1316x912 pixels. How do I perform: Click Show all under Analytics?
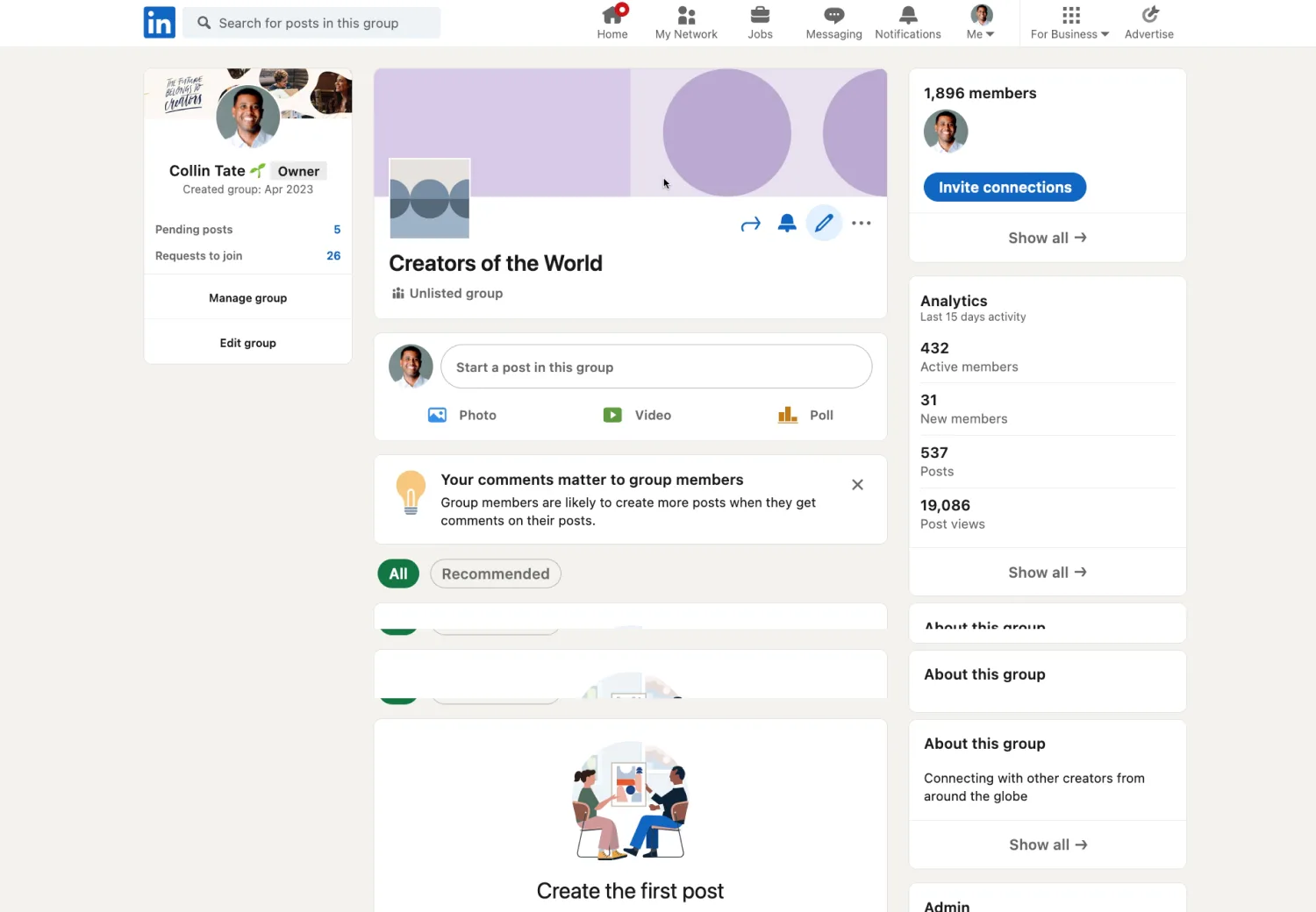tap(1047, 573)
